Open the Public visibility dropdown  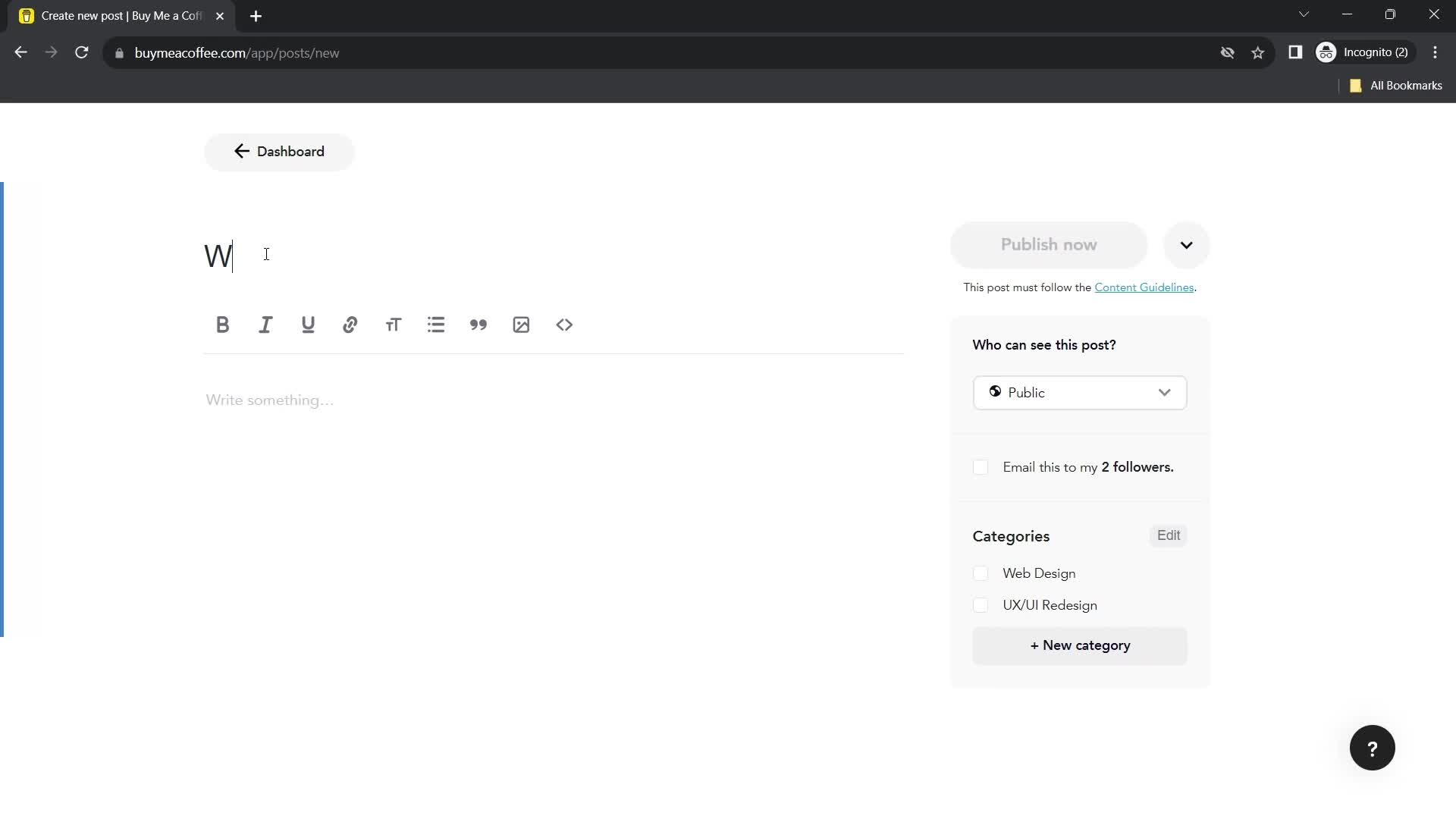[1080, 393]
